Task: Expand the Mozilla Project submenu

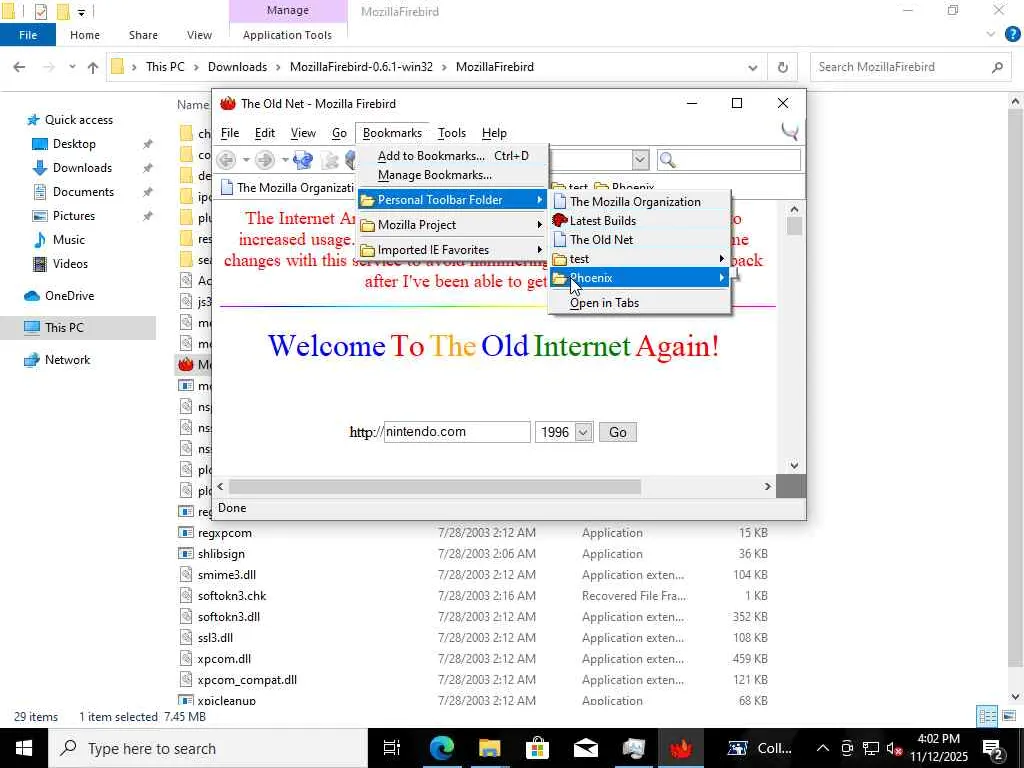Action: point(539,225)
